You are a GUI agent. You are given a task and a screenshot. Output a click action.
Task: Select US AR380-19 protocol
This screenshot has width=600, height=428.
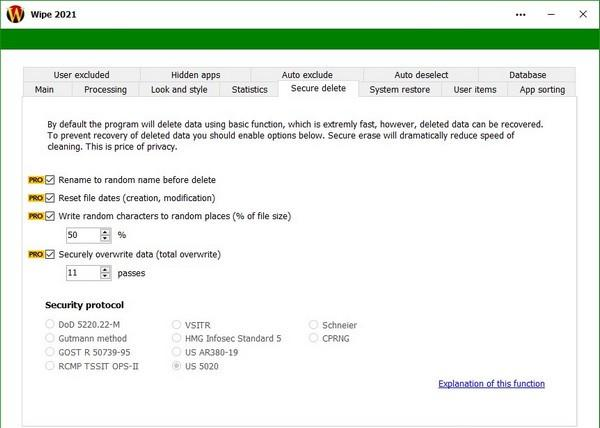[176, 352]
